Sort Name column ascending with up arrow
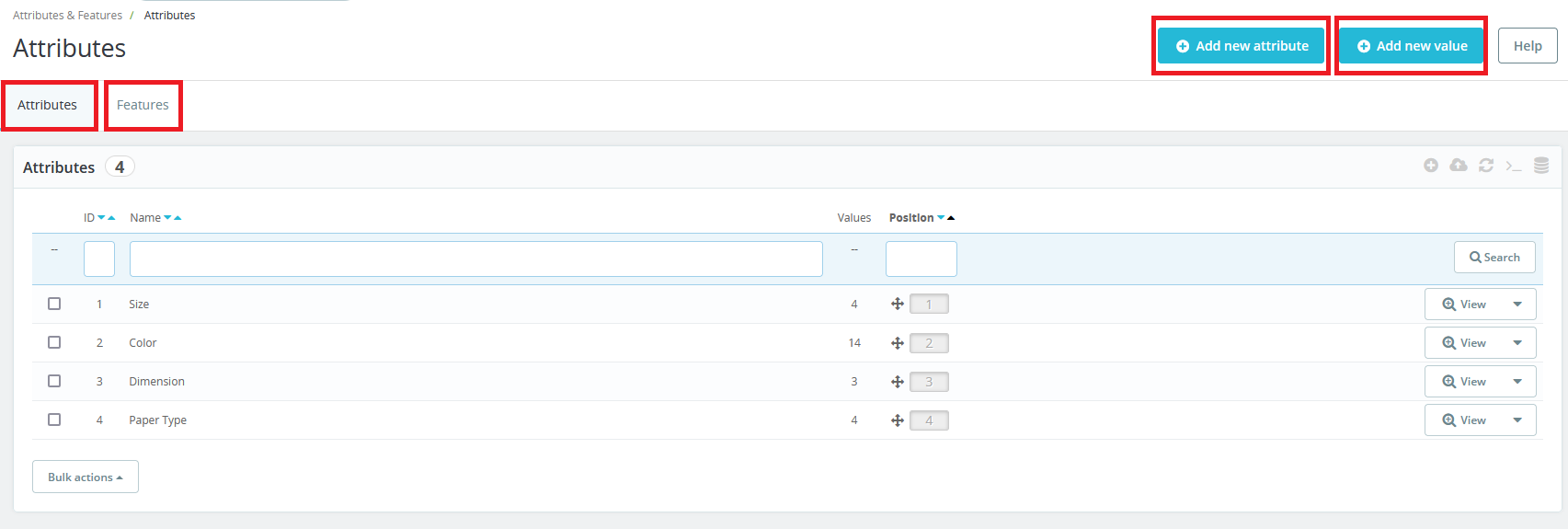 pyautogui.click(x=177, y=218)
